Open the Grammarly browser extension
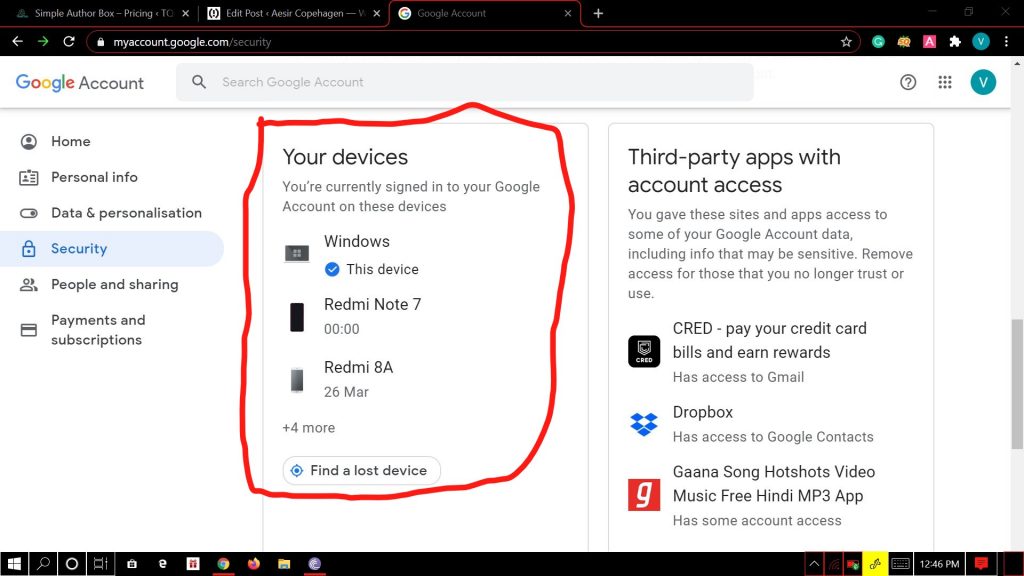The height and width of the screenshot is (576, 1024). click(877, 41)
